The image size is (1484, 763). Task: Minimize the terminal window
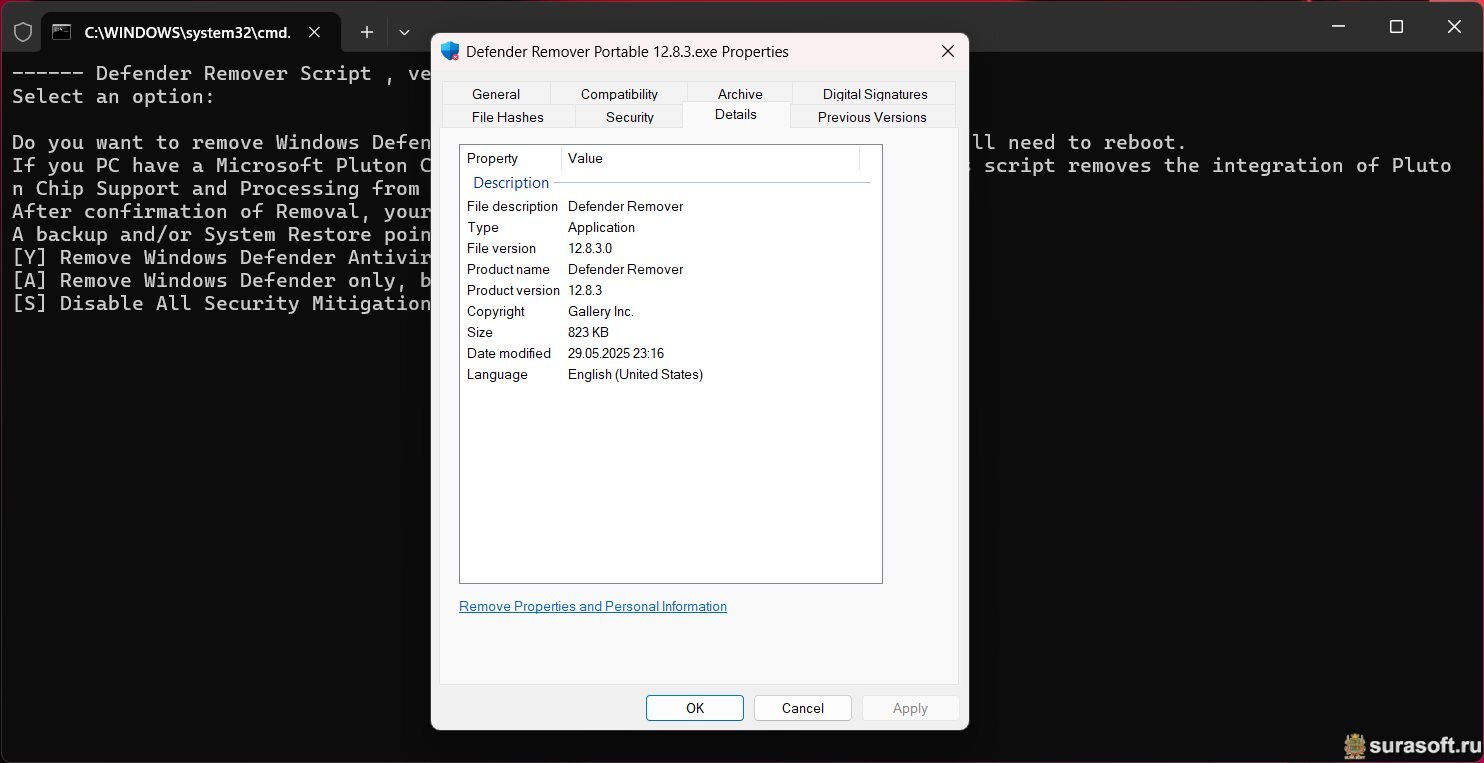1339,27
